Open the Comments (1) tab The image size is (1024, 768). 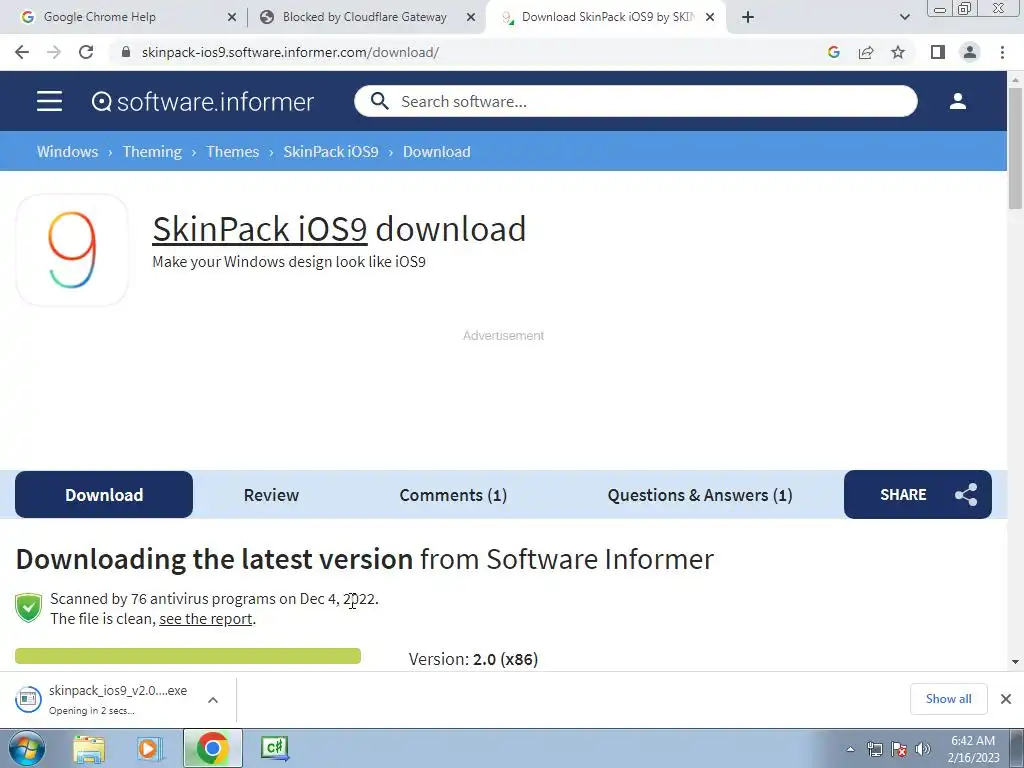click(x=453, y=495)
